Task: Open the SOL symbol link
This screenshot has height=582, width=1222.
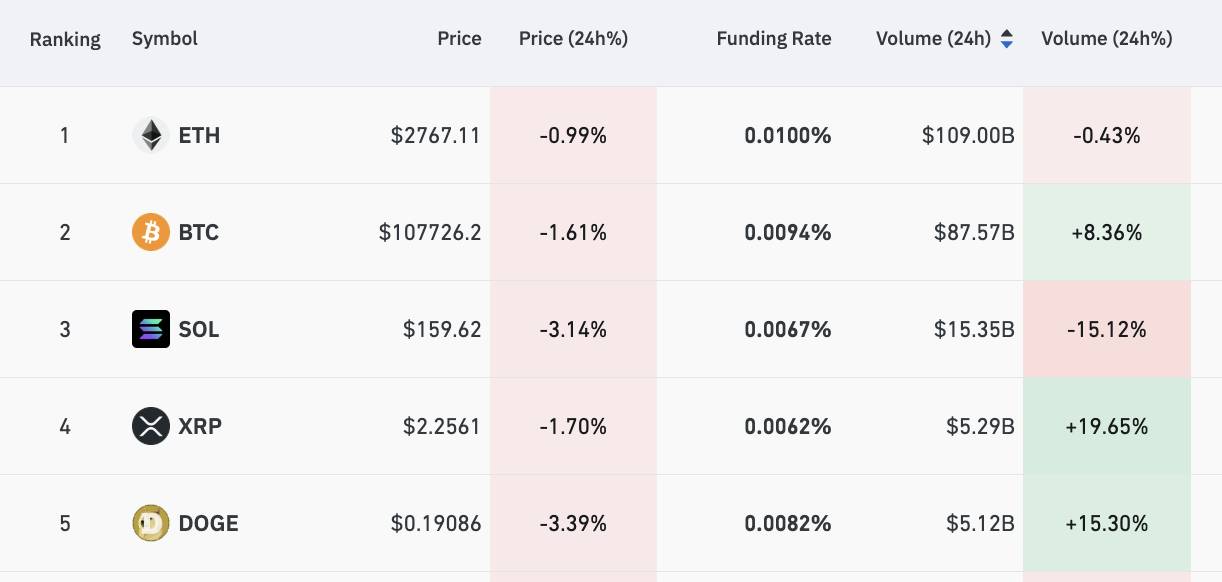Action: [199, 329]
